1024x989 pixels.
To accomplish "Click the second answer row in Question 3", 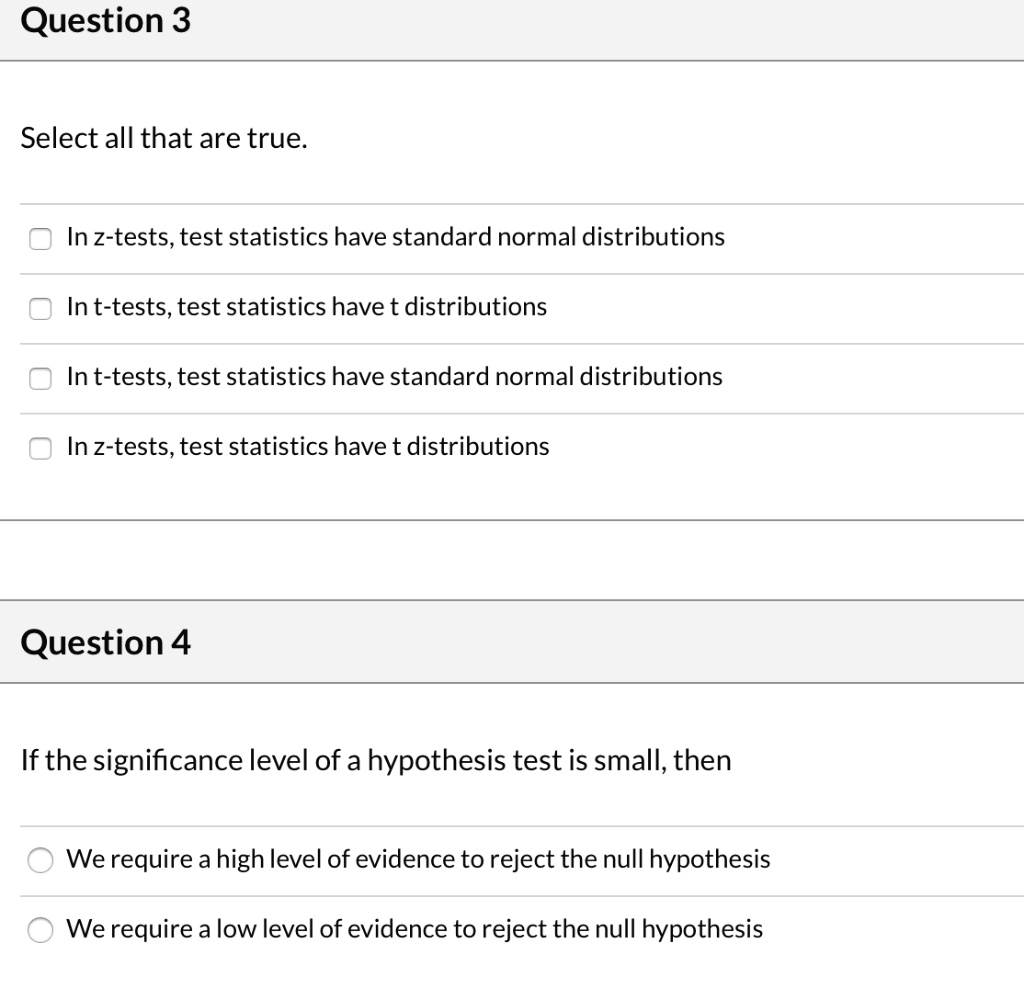I will point(306,307).
